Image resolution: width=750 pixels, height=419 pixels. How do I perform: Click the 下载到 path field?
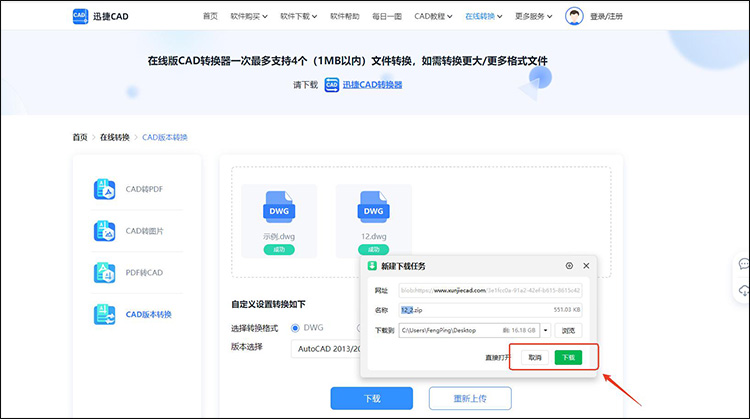(x=469, y=331)
